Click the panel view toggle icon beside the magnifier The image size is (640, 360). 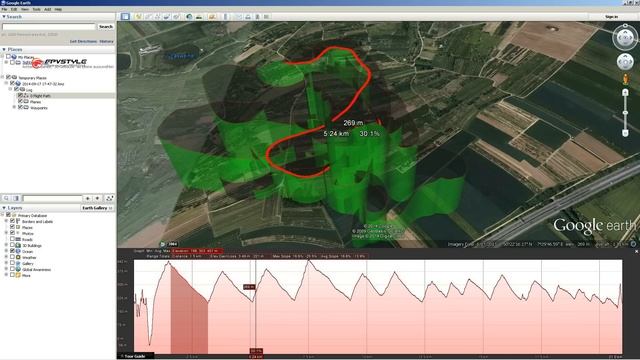click(16, 198)
